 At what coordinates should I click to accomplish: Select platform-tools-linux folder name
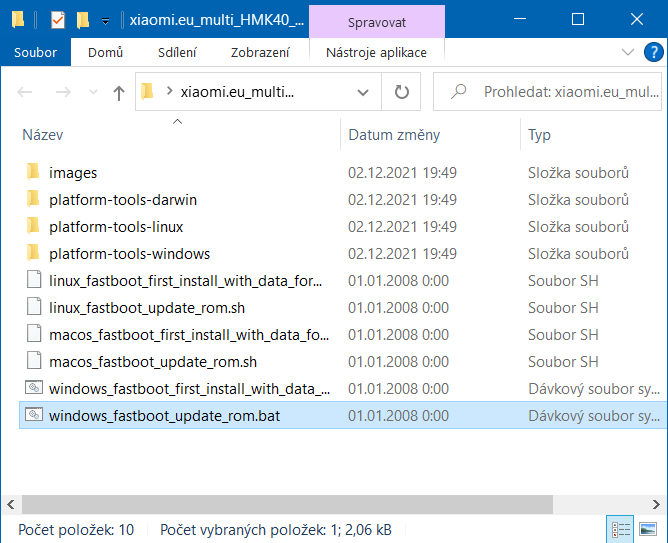(x=116, y=227)
